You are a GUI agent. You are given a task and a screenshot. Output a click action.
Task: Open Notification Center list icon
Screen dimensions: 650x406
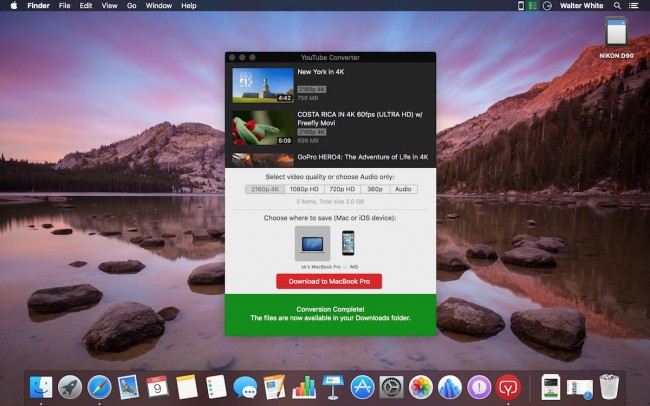pyautogui.click(x=633, y=5)
